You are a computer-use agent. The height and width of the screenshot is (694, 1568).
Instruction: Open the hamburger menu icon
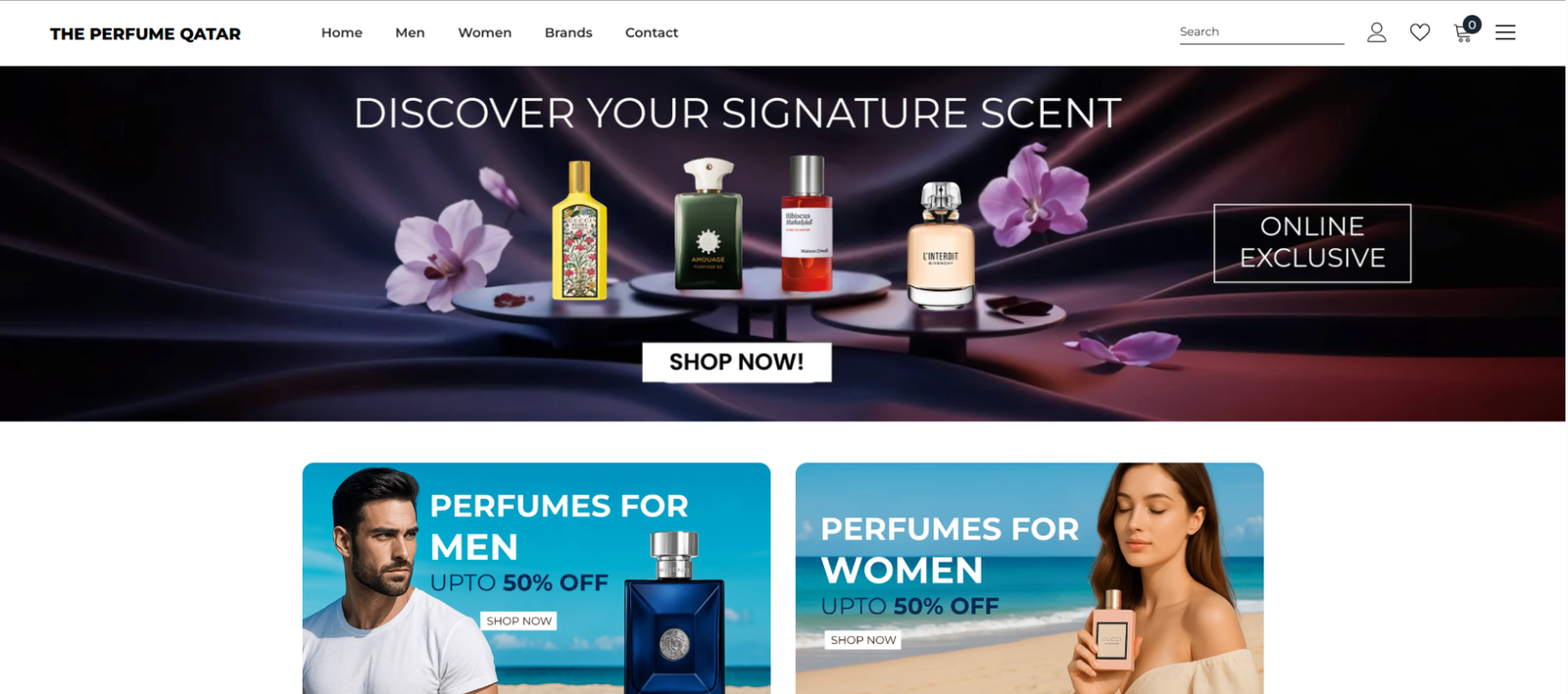point(1505,32)
